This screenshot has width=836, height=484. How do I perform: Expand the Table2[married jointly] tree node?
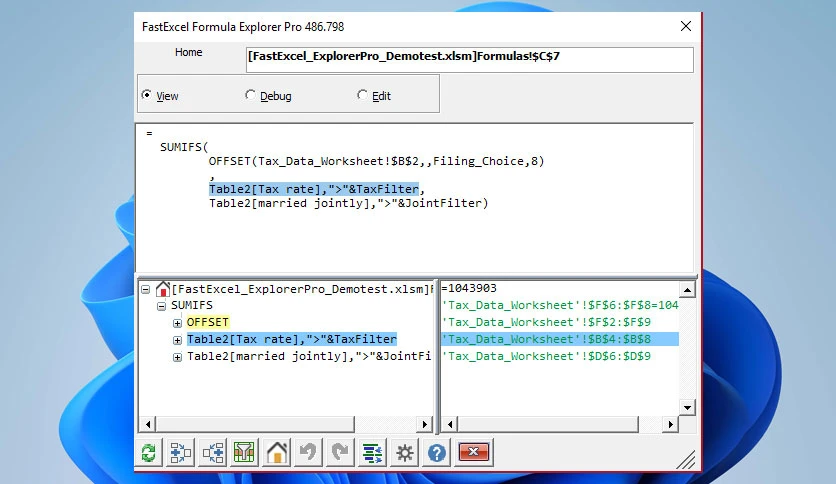click(x=178, y=357)
